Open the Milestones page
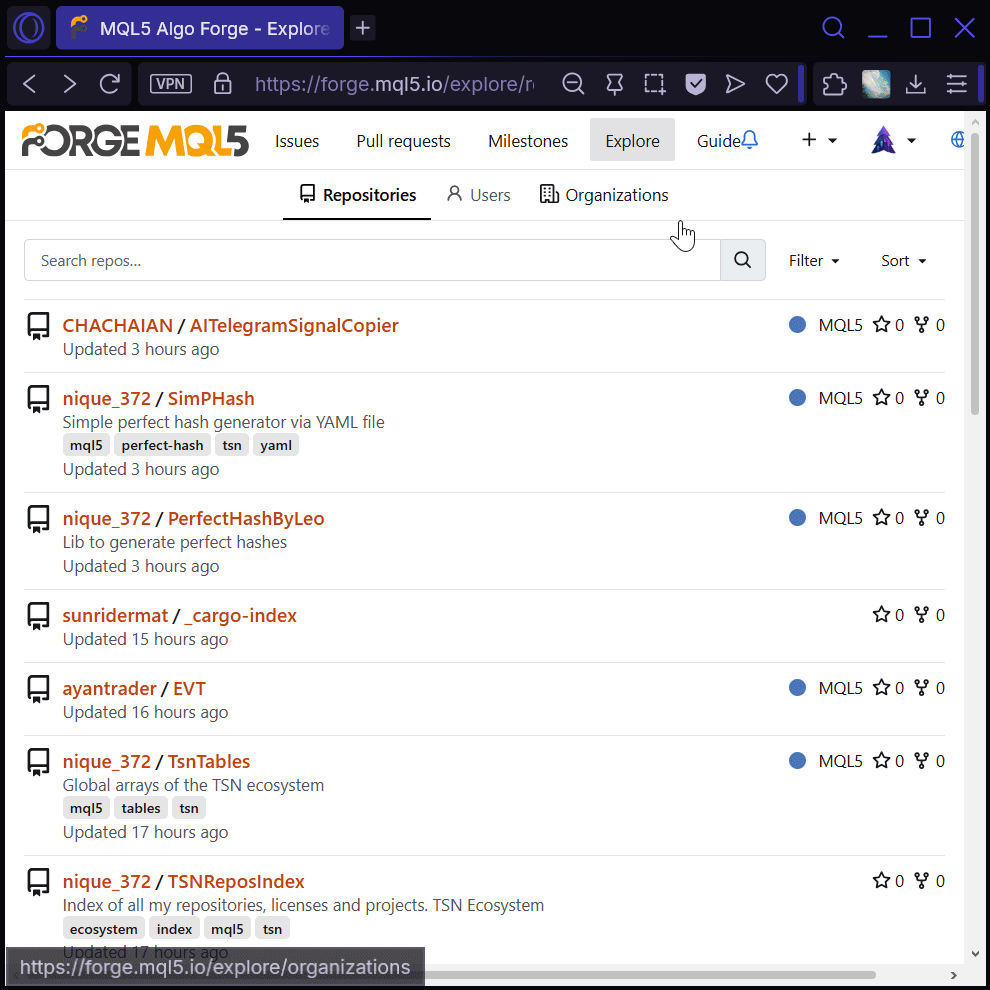990x990 pixels. [x=528, y=141]
